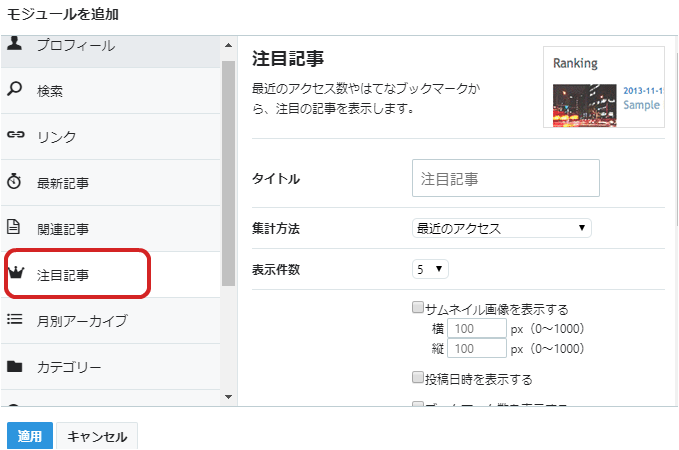This screenshot has width=679, height=450.
Task: Click the キャンセル button
Action: point(97,436)
